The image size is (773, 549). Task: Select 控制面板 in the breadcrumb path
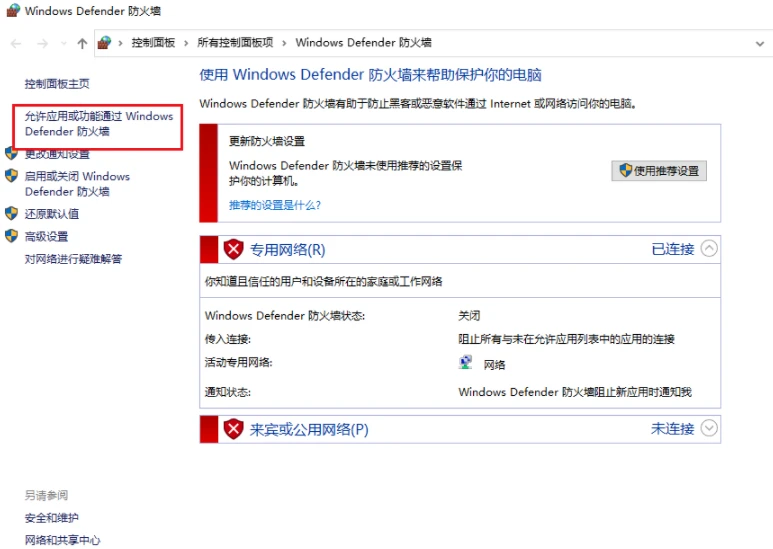(153, 43)
